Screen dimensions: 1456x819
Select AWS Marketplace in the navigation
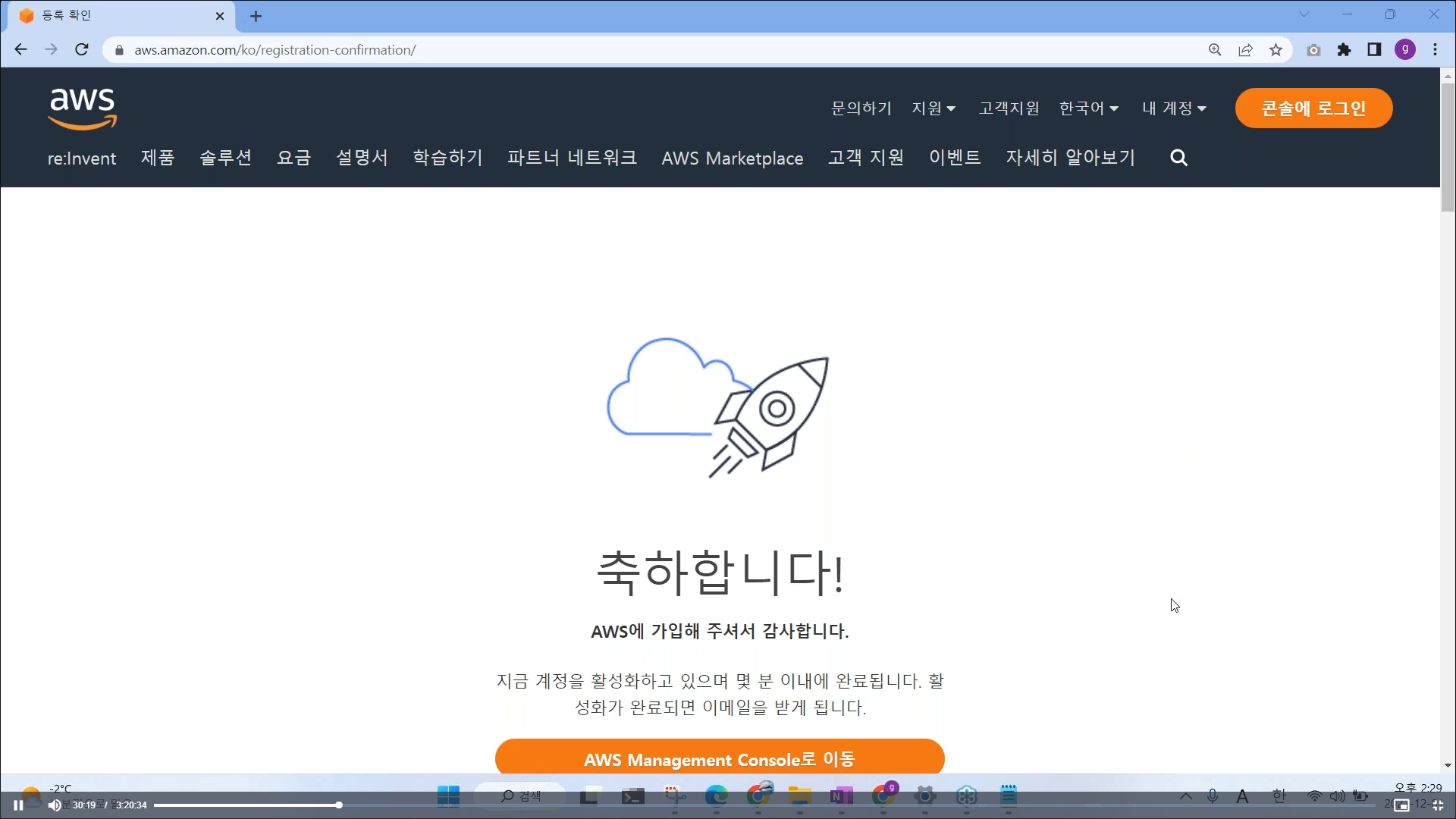pos(732,158)
